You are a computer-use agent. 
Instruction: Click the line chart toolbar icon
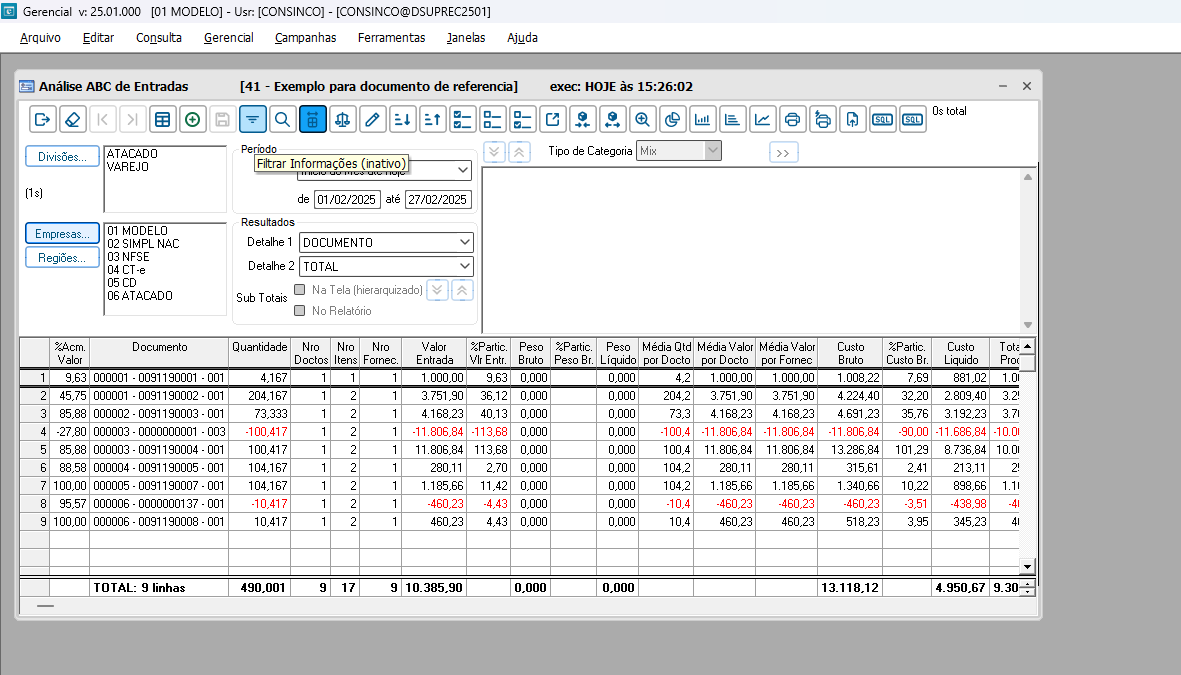(x=762, y=120)
